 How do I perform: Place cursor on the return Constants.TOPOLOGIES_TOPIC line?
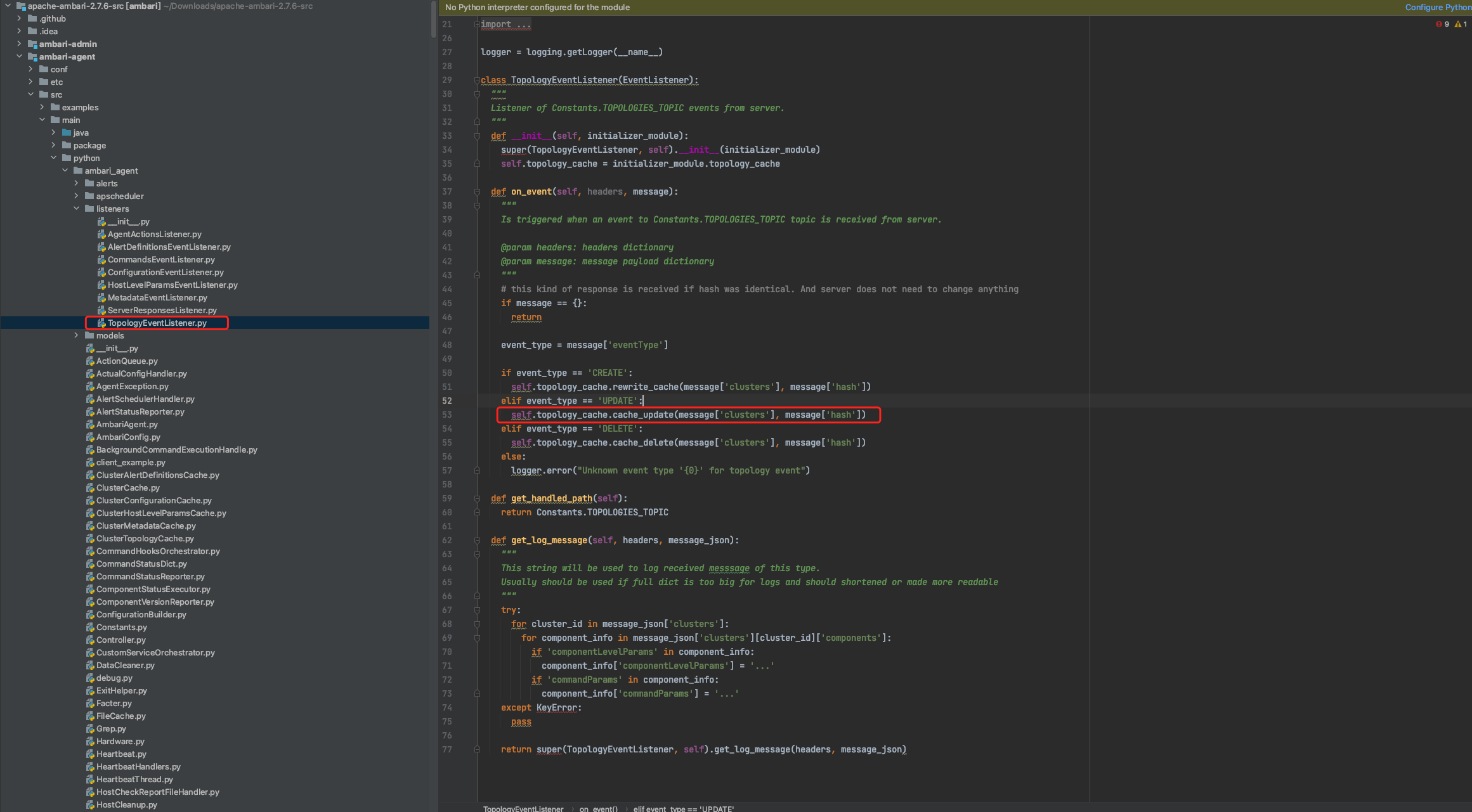click(x=584, y=512)
